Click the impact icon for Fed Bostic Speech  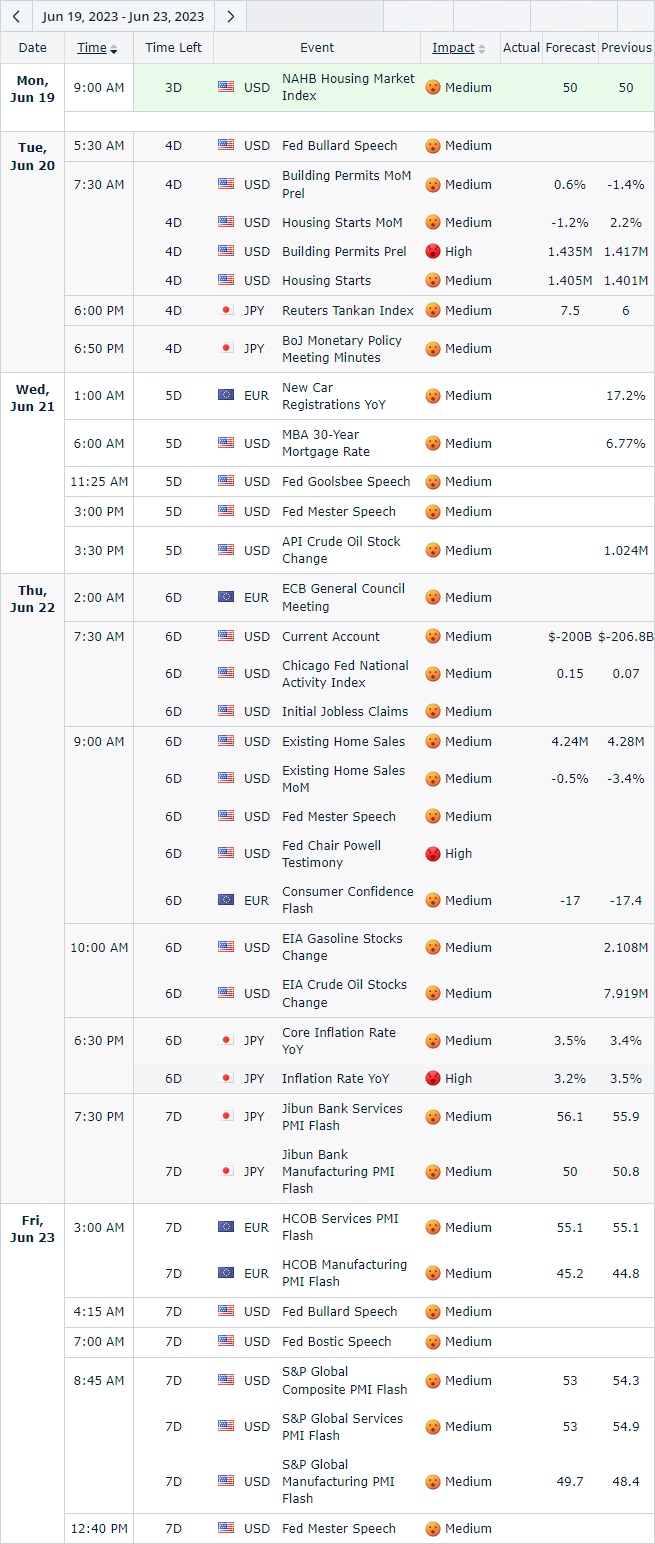point(433,1342)
